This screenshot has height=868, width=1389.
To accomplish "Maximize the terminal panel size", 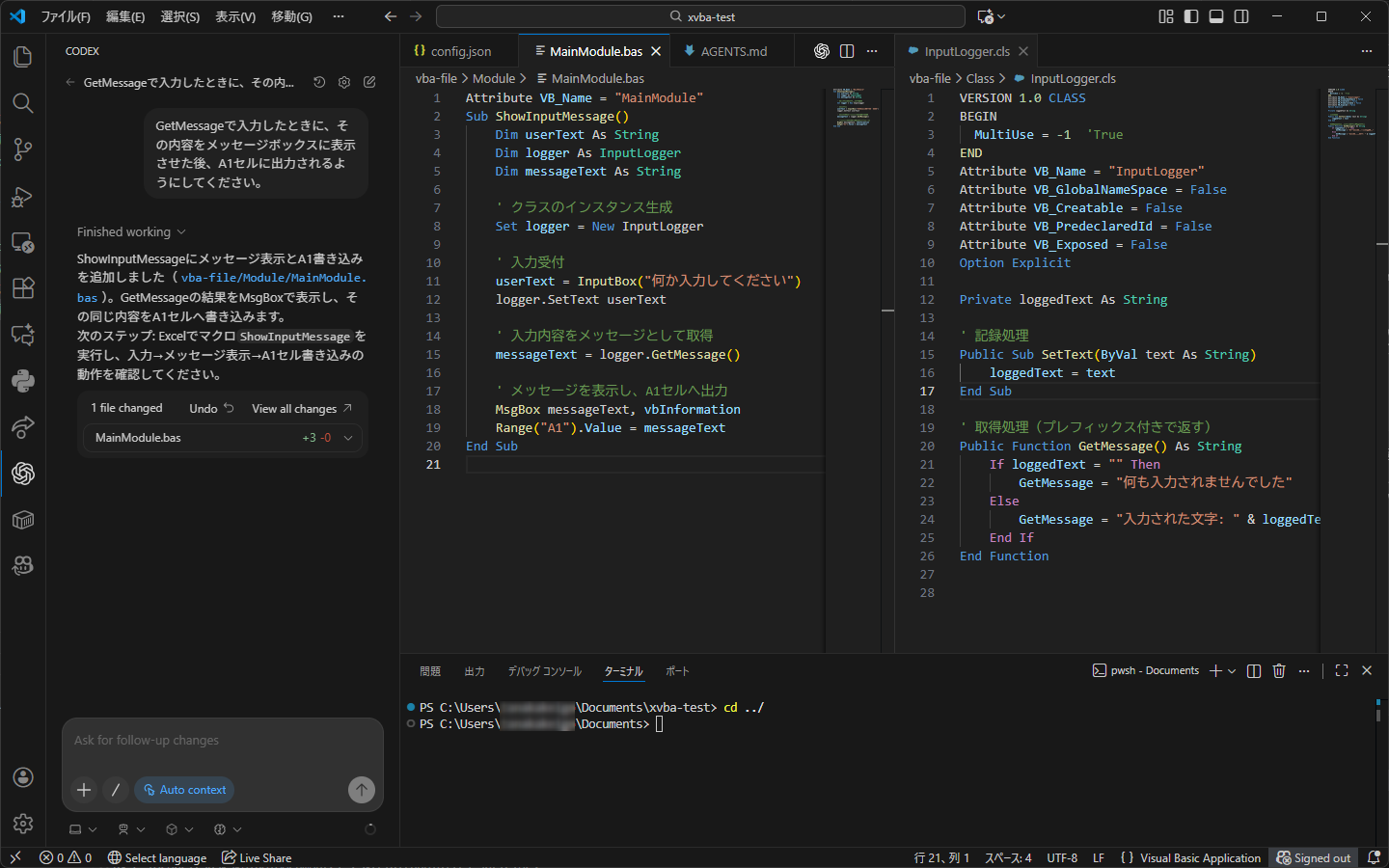I will [1342, 671].
